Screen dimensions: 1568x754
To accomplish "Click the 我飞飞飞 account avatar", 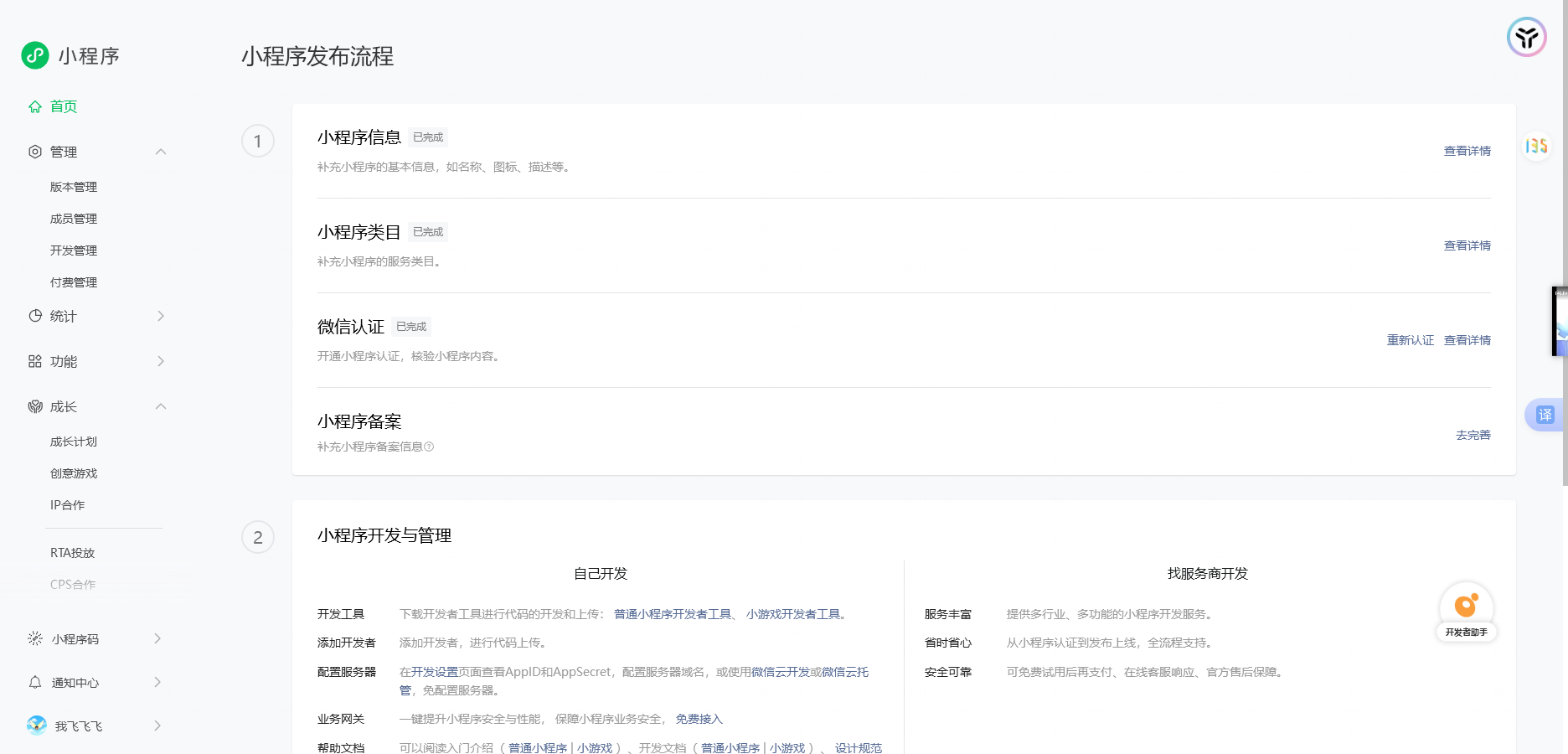I will (37, 726).
